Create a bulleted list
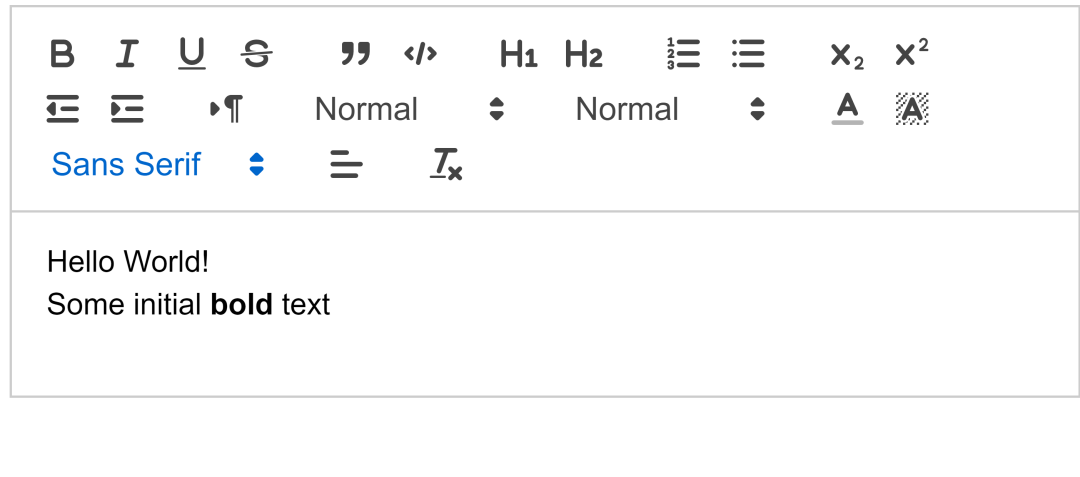The height and width of the screenshot is (477, 1080). [748, 54]
